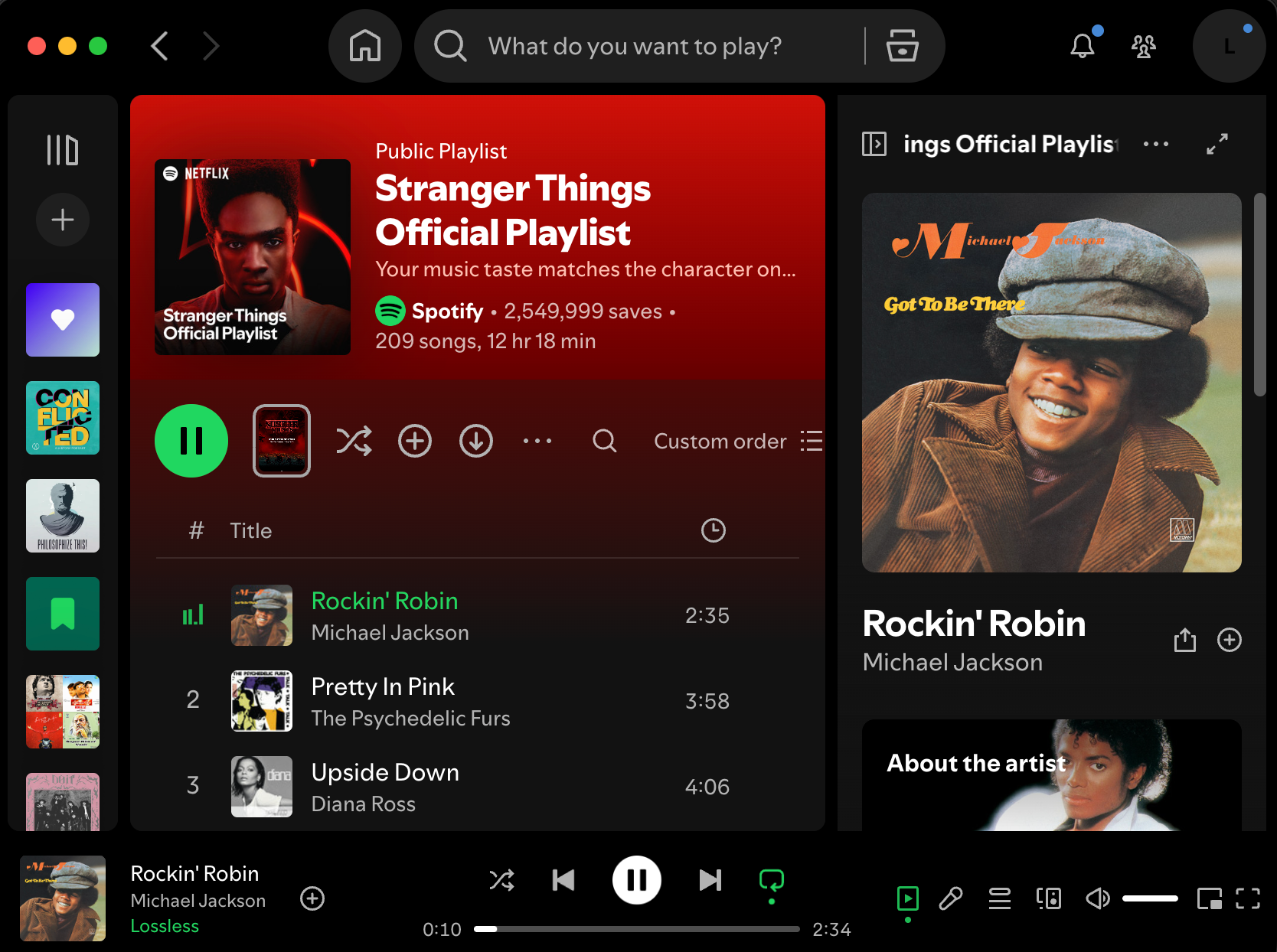Click the search input field
Screen dimensions: 1277x952
pyautogui.click(x=635, y=46)
